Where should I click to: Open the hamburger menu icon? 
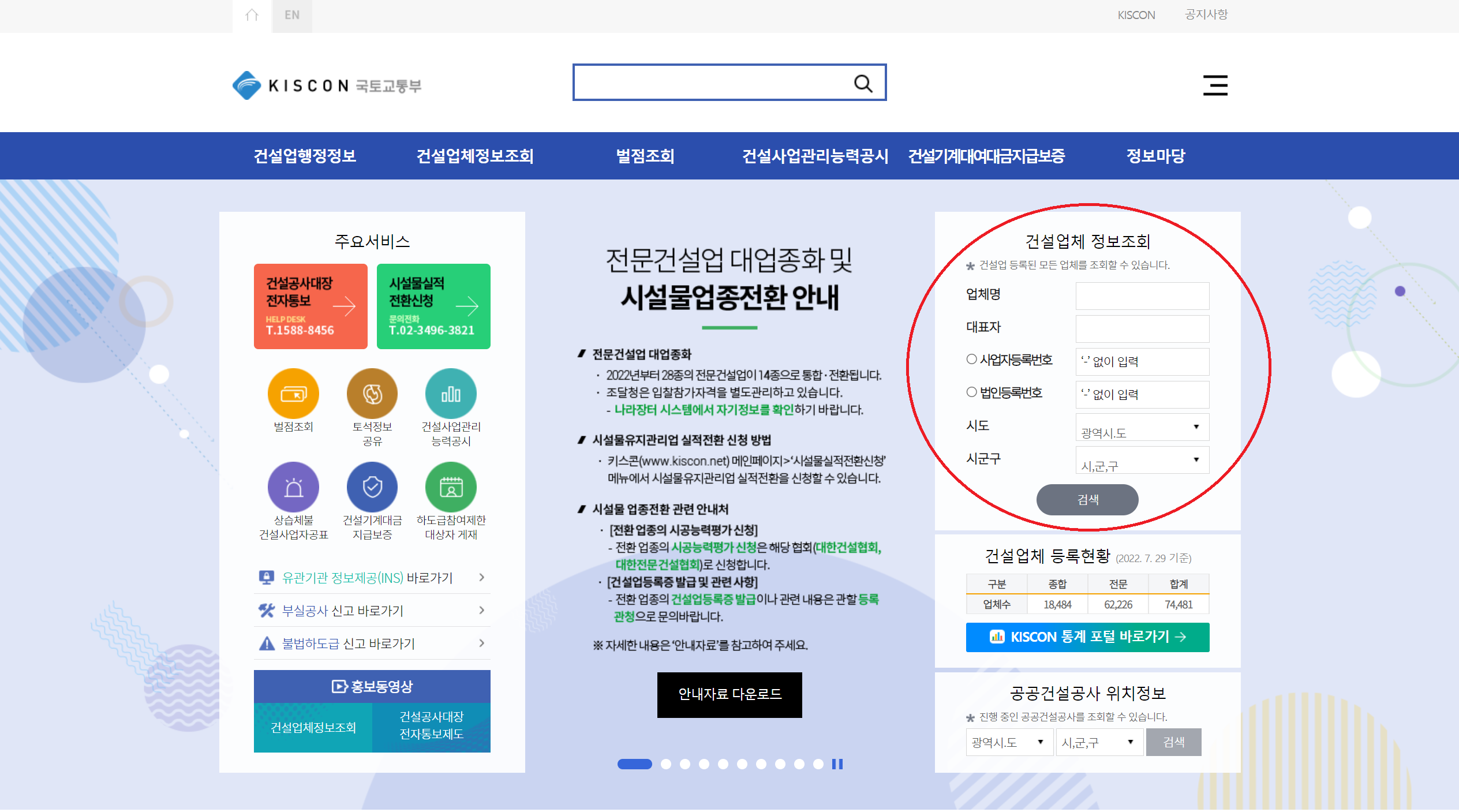pyautogui.click(x=1215, y=85)
